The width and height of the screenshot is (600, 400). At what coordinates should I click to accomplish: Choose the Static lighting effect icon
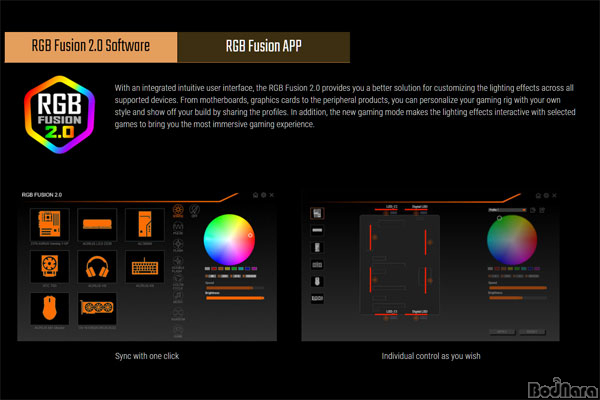pos(178,211)
